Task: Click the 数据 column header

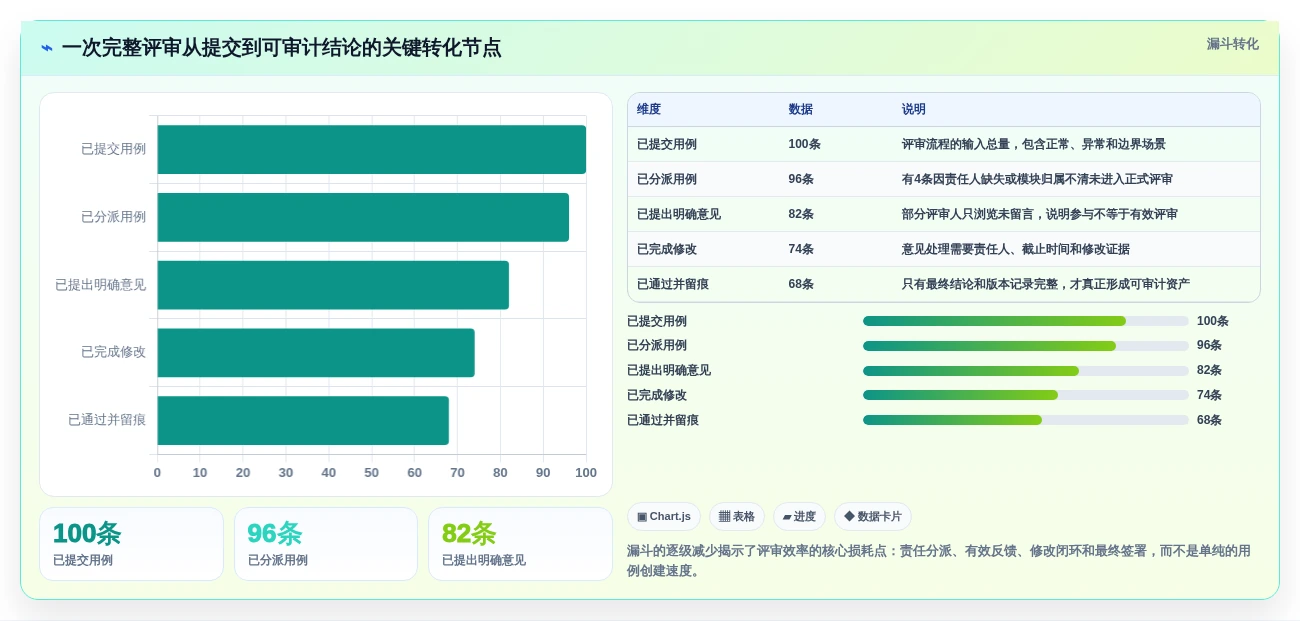Action: point(801,110)
